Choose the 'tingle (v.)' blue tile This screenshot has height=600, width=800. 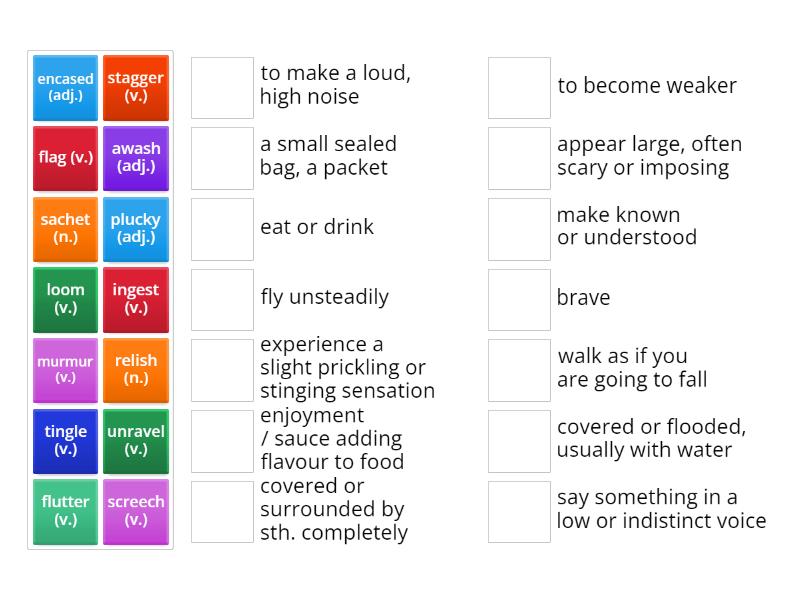65,441
